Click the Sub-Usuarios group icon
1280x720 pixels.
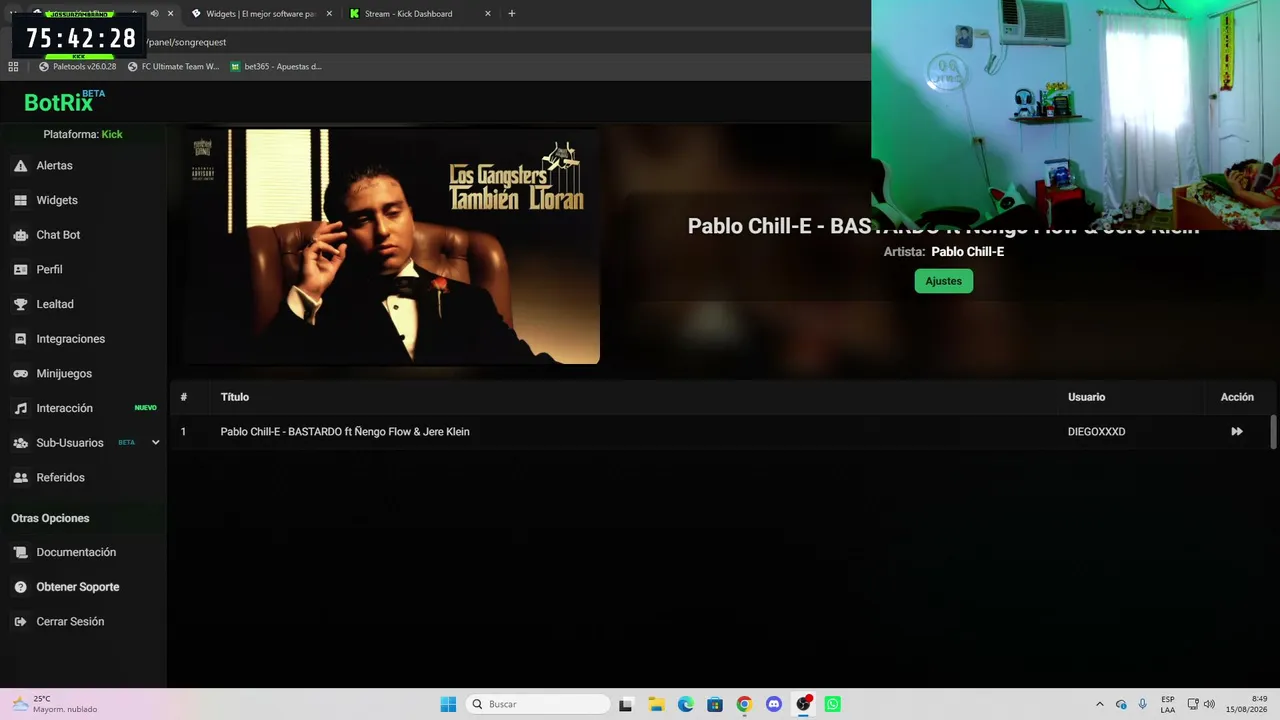point(20,443)
